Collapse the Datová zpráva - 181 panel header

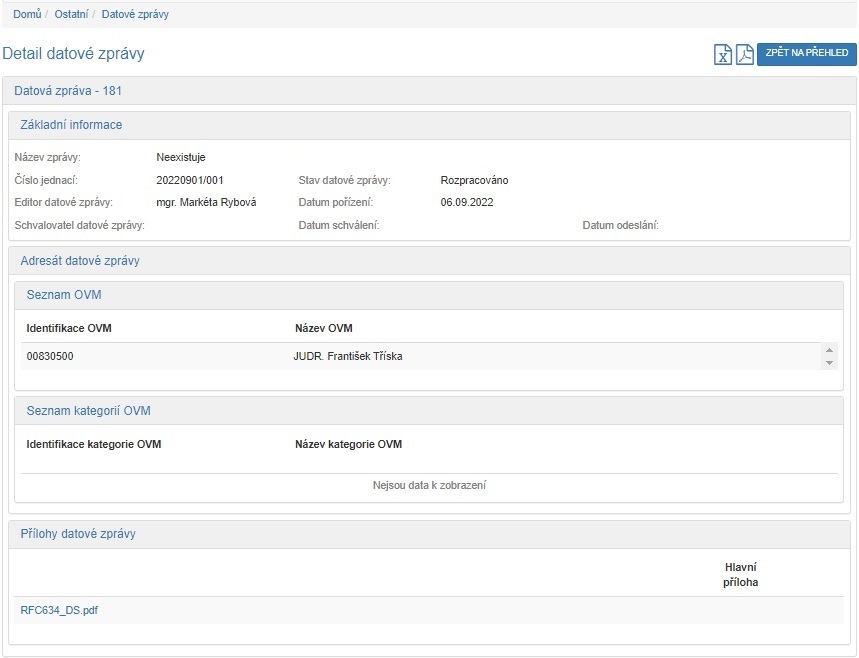click(68, 91)
